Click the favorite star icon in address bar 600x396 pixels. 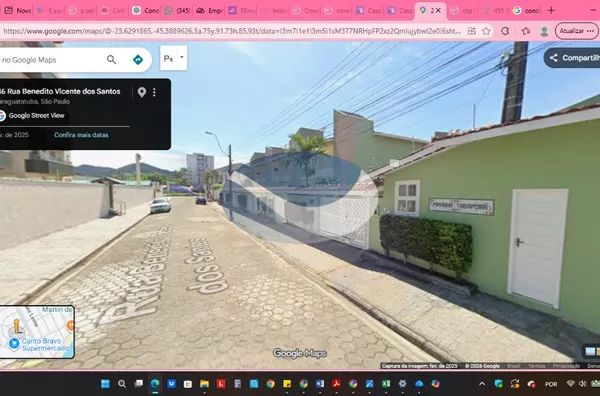(486, 31)
